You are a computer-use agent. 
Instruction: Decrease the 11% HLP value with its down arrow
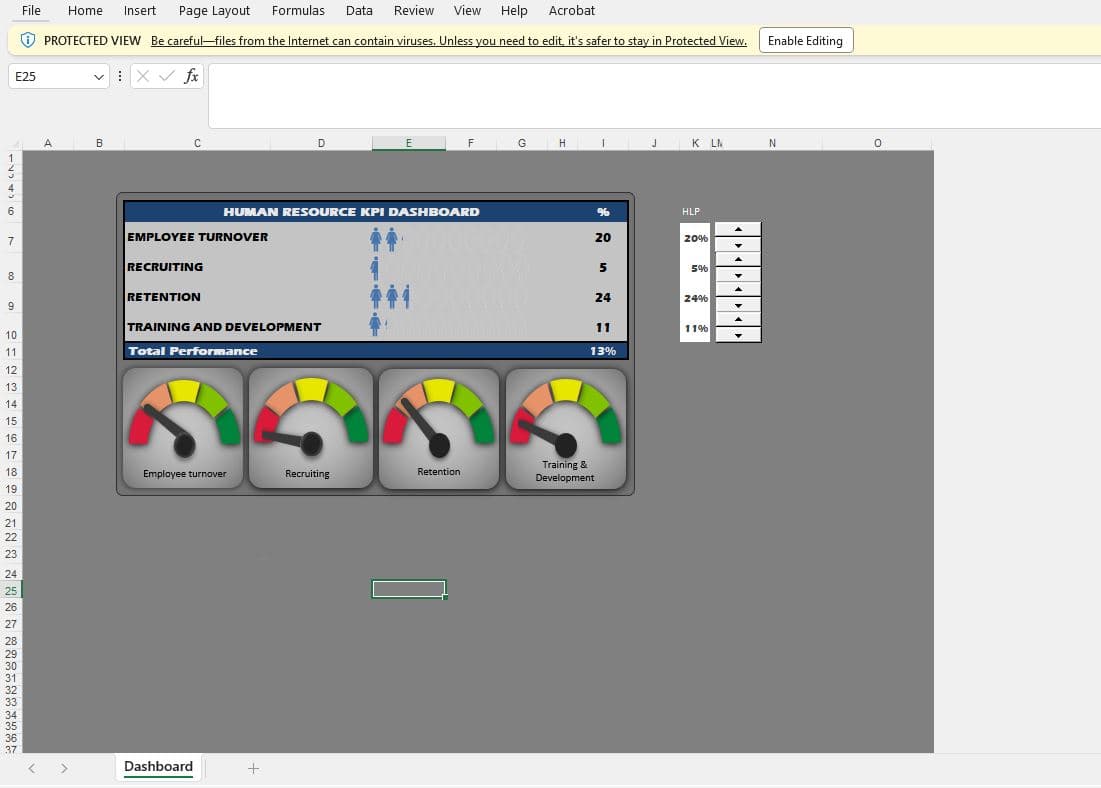[x=738, y=336]
